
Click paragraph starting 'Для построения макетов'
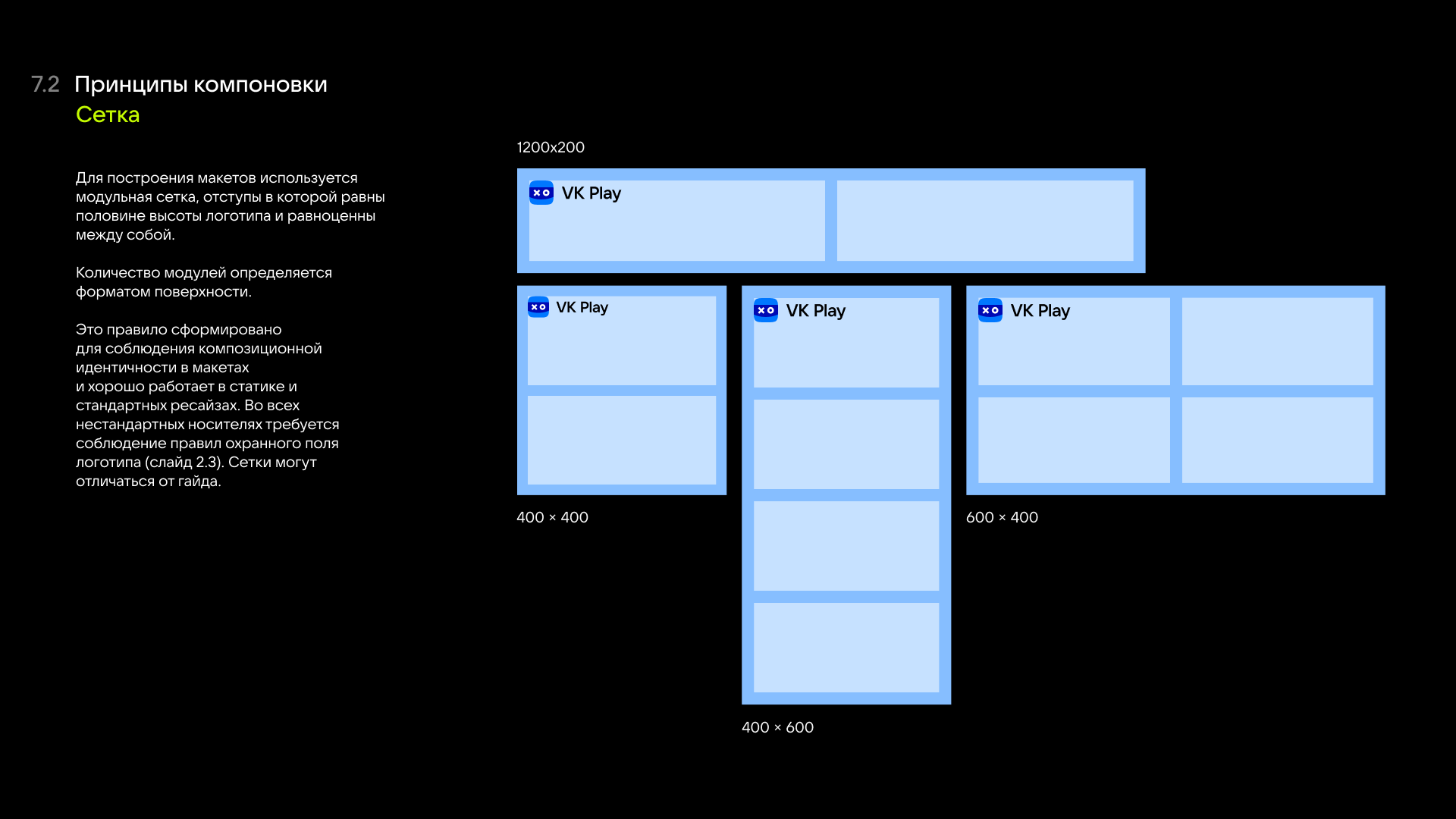[x=231, y=206]
